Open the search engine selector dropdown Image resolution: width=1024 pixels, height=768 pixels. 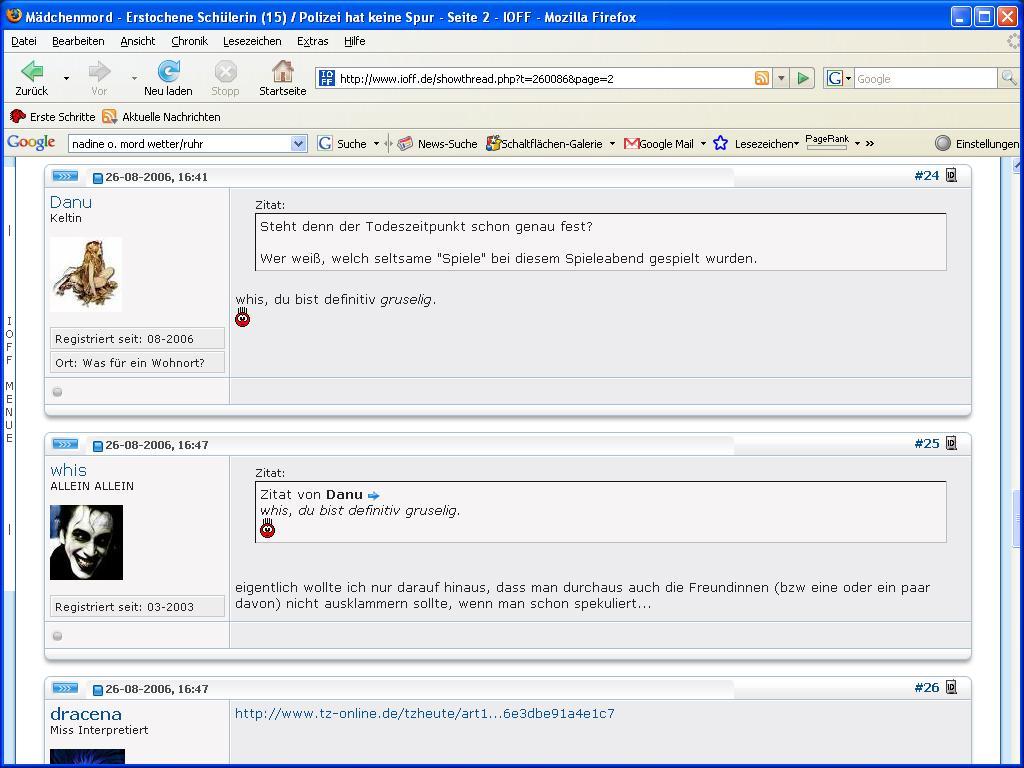coord(848,78)
